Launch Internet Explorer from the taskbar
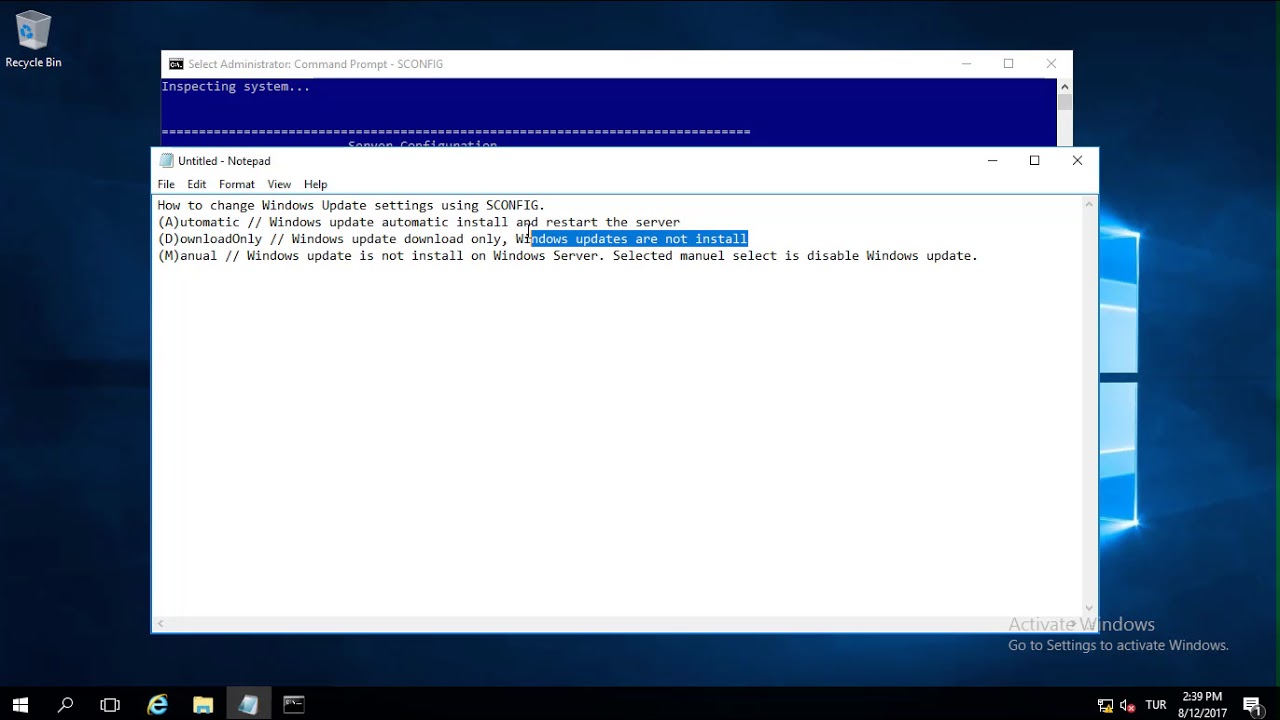The height and width of the screenshot is (720, 1280). click(x=157, y=704)
